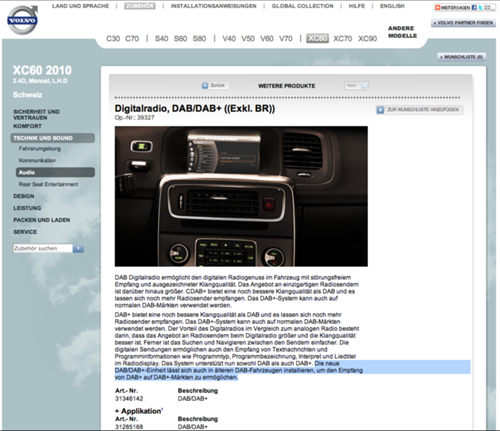Open Land und Sprache menu
The height and width of the screenshot is (431, 500).
pyautogui.click(x=80, y=6)
